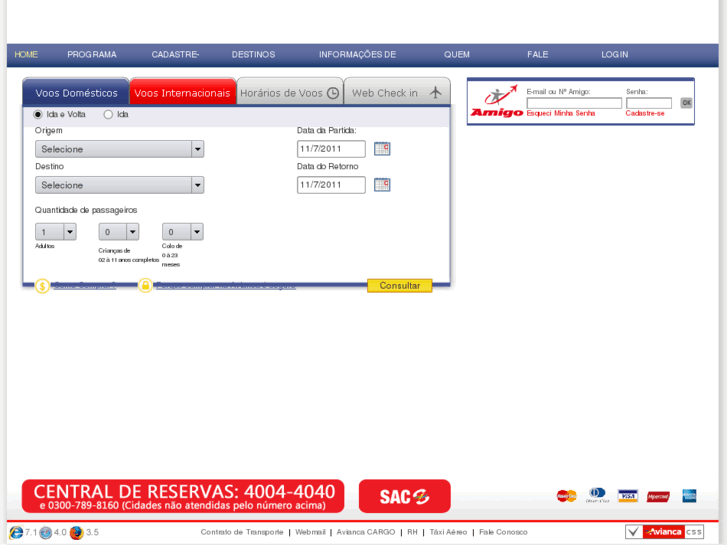Click the Visa payment icon
Screen dimensions: 727x545
point(628,496)
